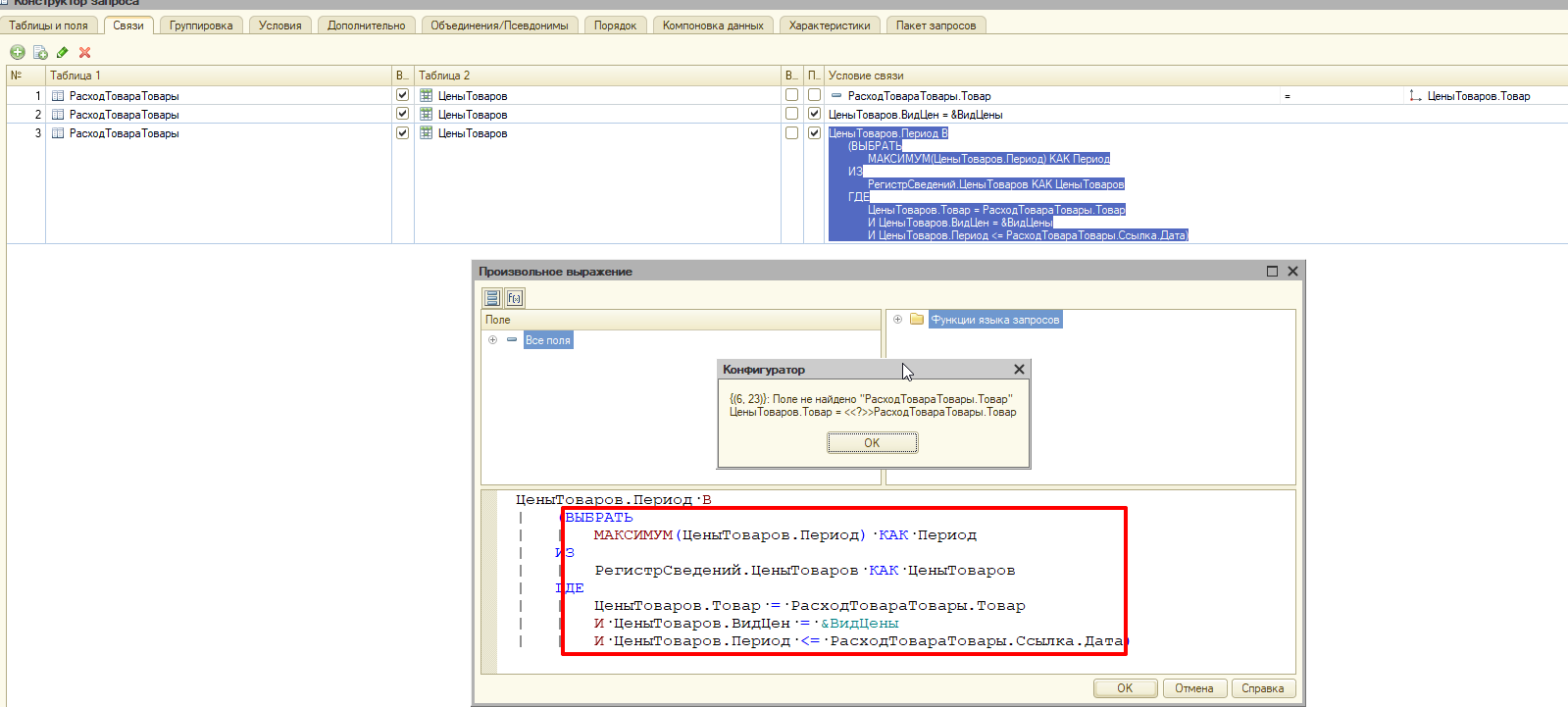Screen dimensions: 1568x707
Task: Click the red field icon before ЦеныТоваров.Товар
Action: (1415, 95)
